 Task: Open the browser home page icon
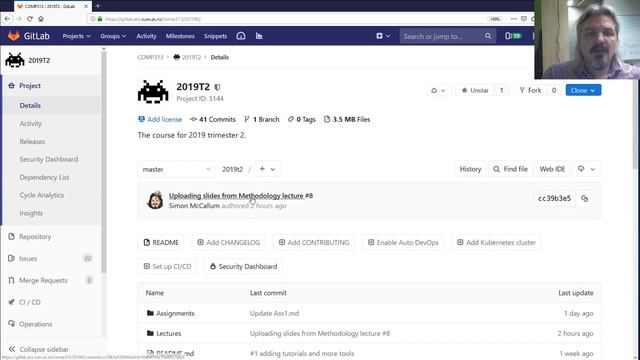tap(41, 19)
